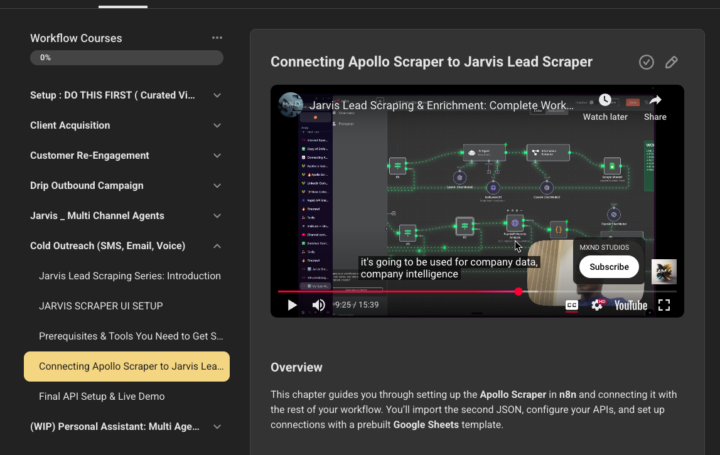Expand Drip Outbound Campaign chevron
The image size is (720, 455).
click(217, 185)
